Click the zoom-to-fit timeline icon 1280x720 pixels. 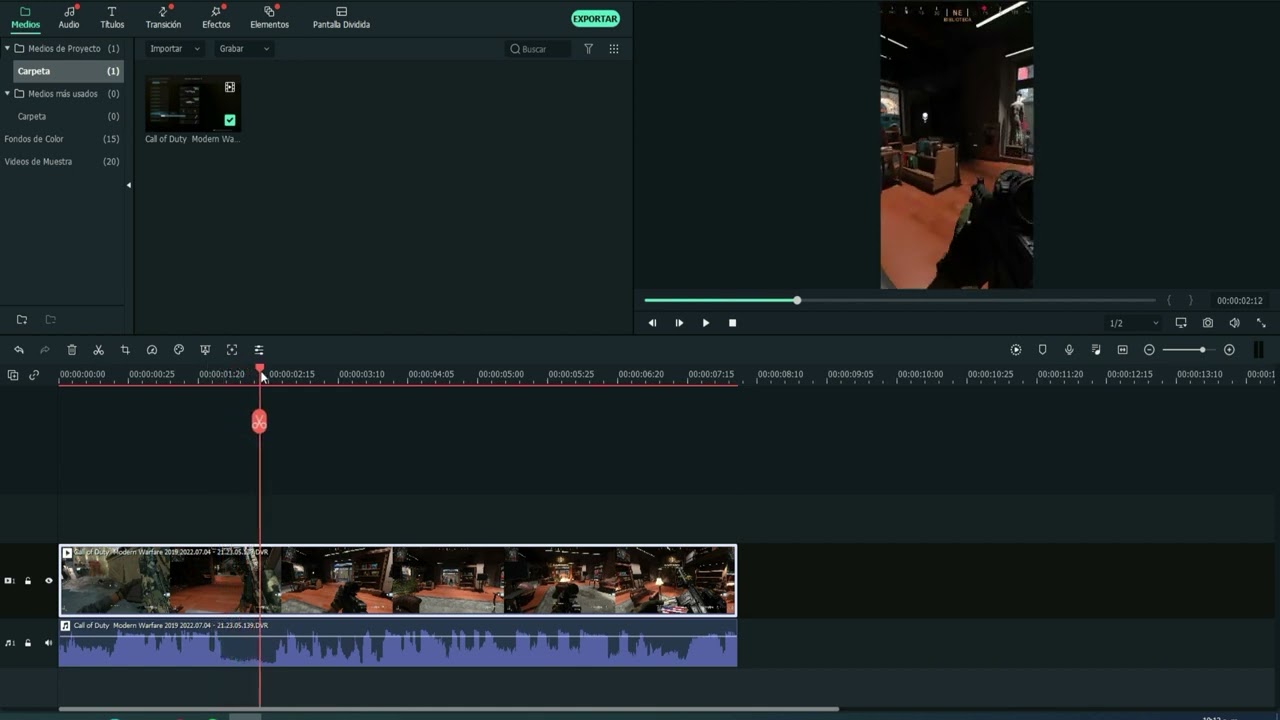coord(1122,350)
